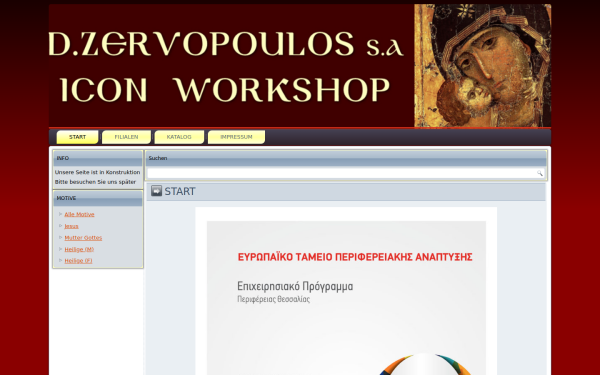Click the bullet arrow beside Mutter Gottes

(60, 237)
